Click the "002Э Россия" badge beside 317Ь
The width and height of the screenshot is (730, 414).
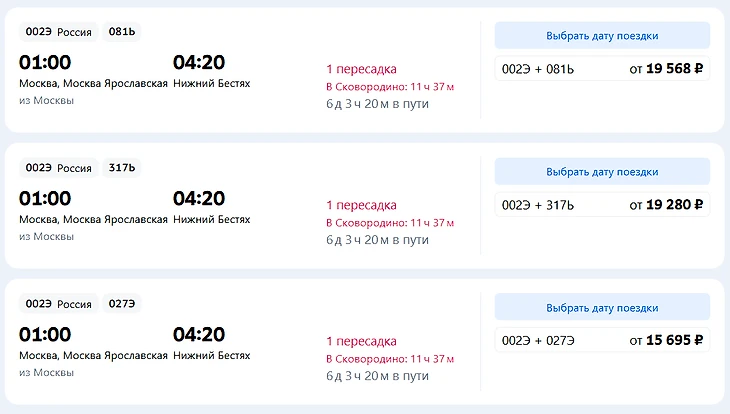click(x=59, y=168)
